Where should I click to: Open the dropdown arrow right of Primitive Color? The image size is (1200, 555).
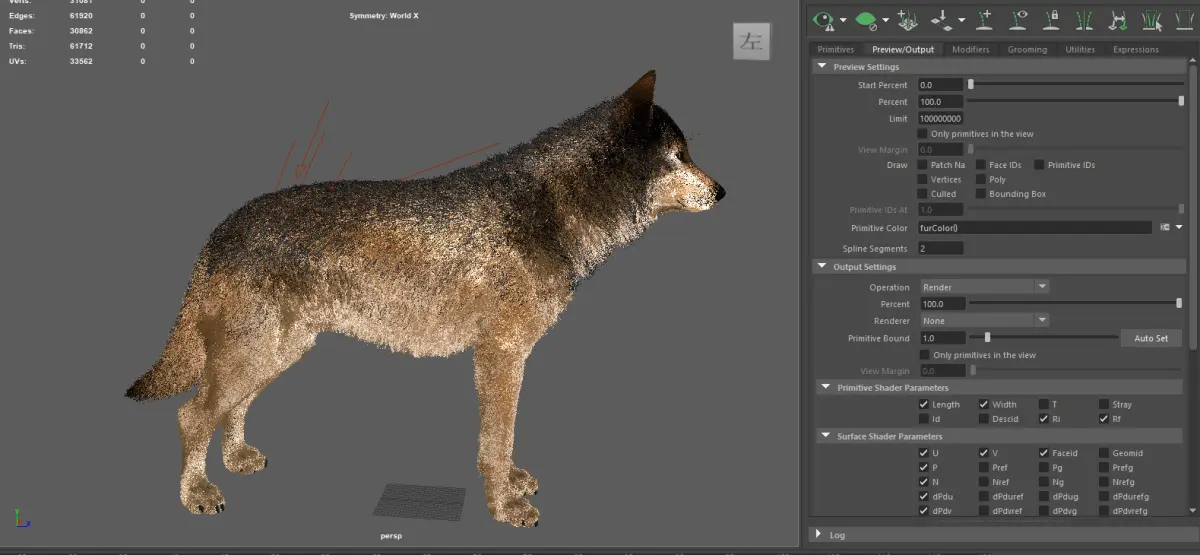[x=1179, y=228]
